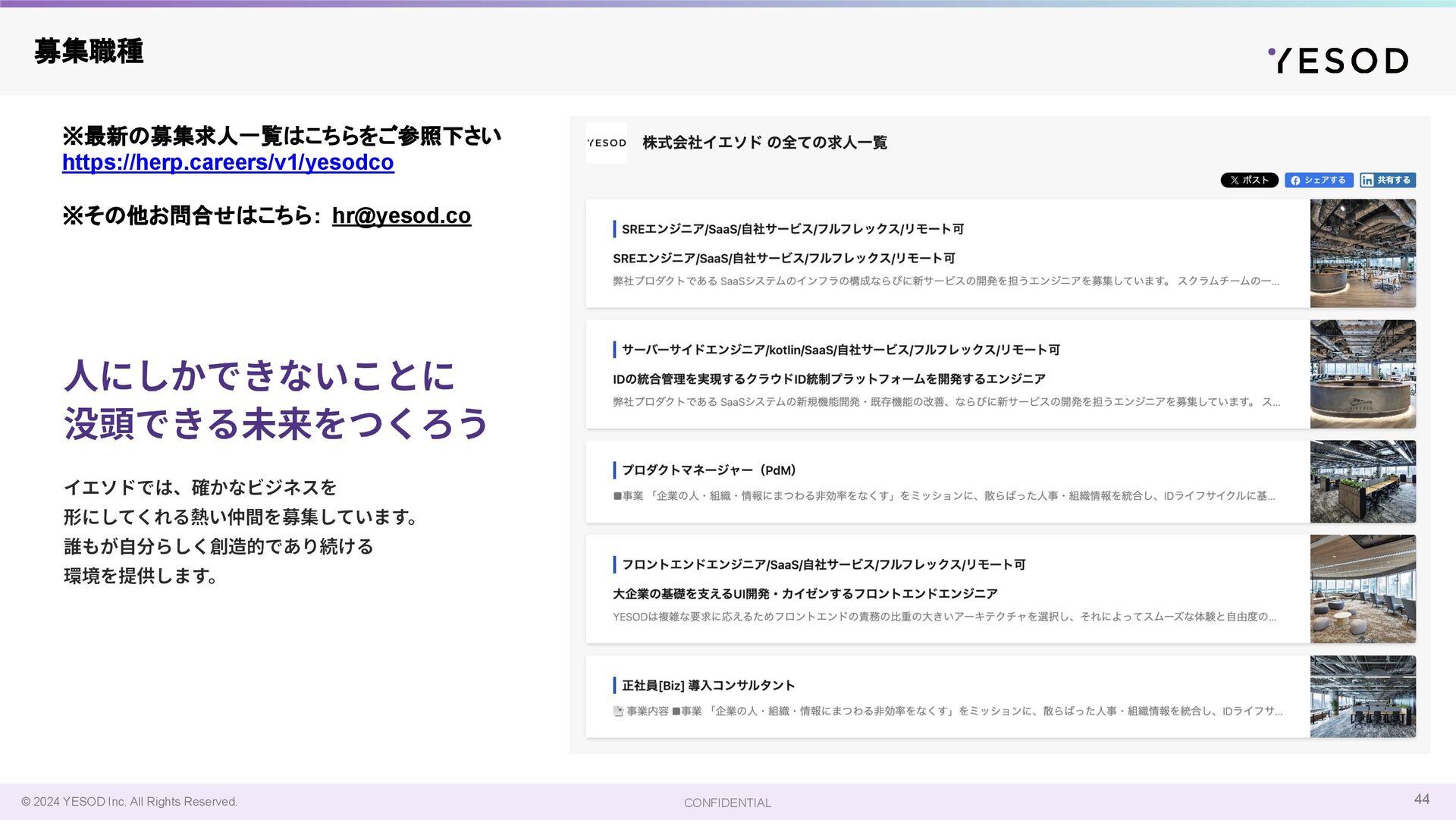Click the LinkedIn share button
This screenshot has width=1456, height=820.
click(1387, 180)
